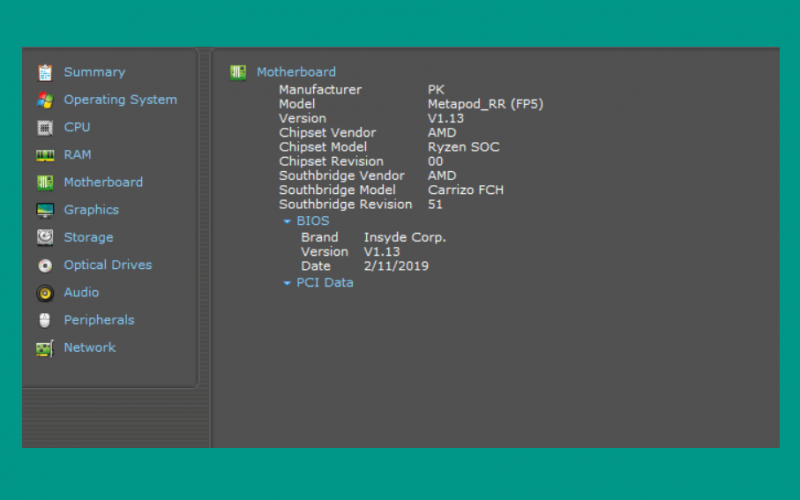The width and height of the screenshot is (800, 500).
Task: Click the Motherboard heading in main panel
Action: click(x=296, y=72)
